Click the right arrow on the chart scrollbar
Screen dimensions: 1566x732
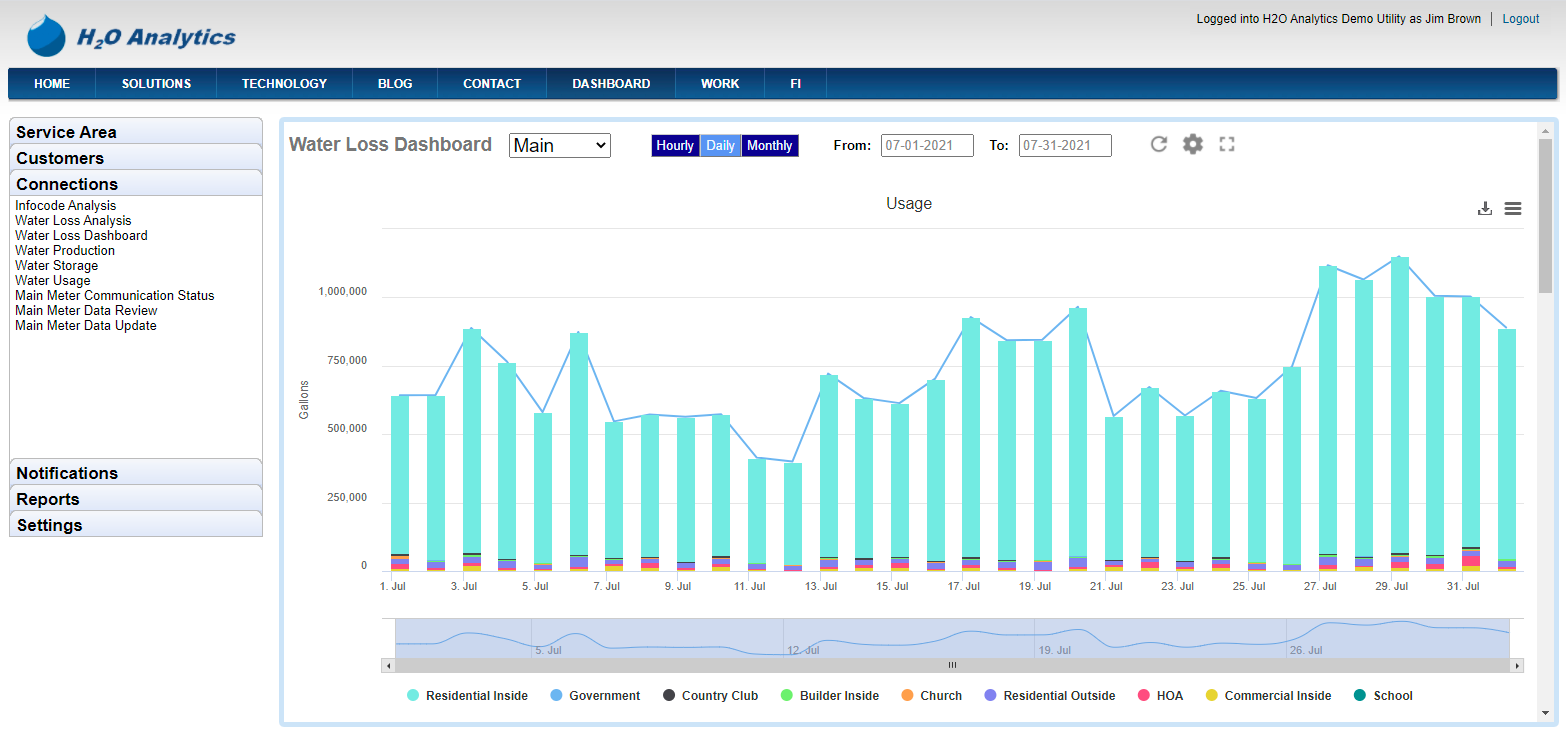tap(1517, 664)
